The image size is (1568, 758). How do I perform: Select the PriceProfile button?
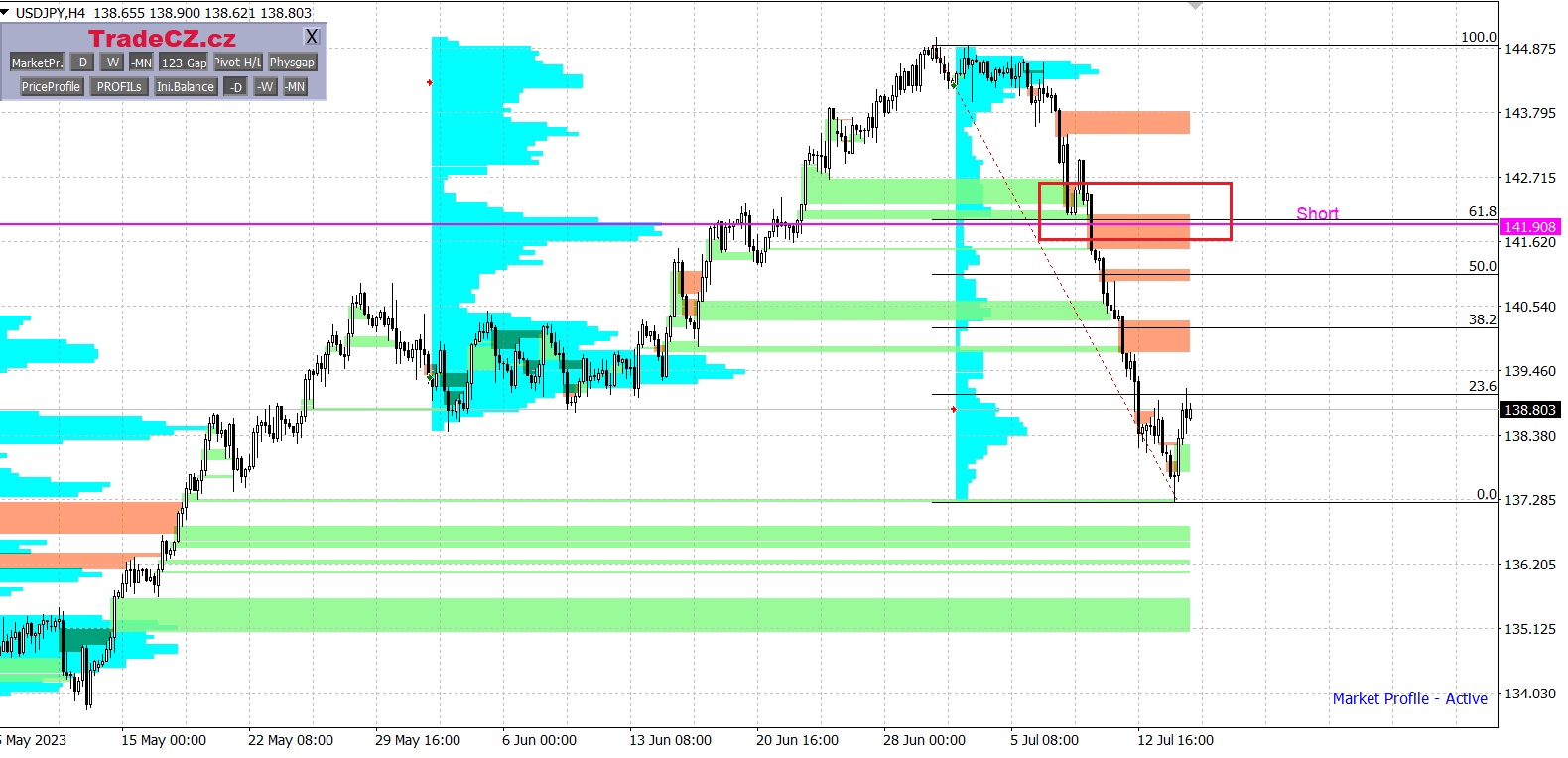(x=51, y=87)
